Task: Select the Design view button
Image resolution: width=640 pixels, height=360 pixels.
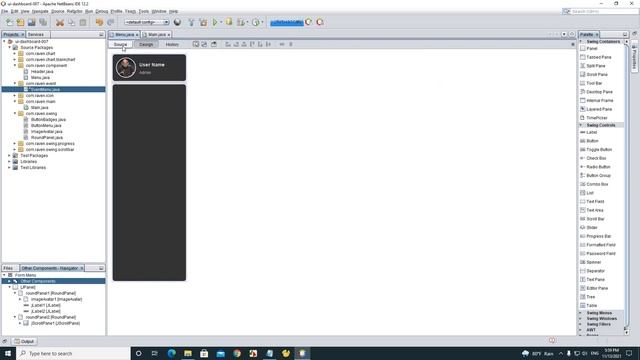Action: pyautogui.click(x=146, y=44)
